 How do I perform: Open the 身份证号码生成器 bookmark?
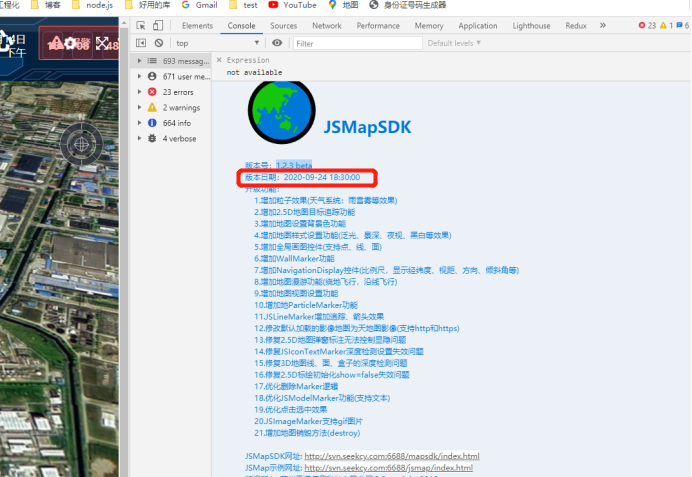(408, 5)
